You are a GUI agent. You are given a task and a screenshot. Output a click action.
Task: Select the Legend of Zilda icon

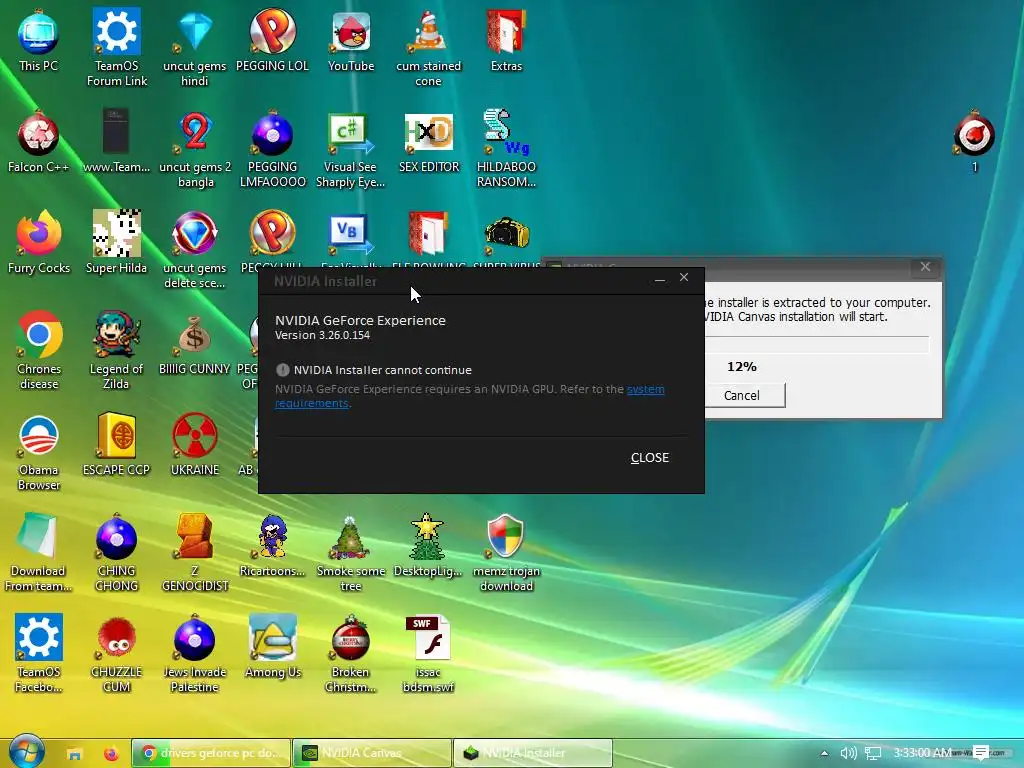click(x=117, y=351)
